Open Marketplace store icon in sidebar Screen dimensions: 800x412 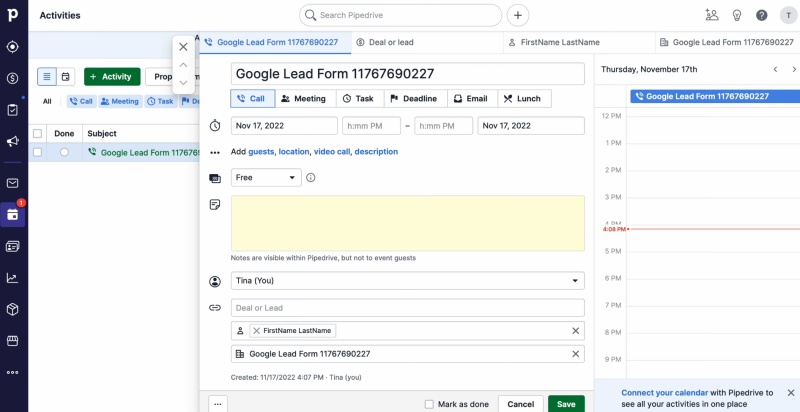[x=13, y=341]
